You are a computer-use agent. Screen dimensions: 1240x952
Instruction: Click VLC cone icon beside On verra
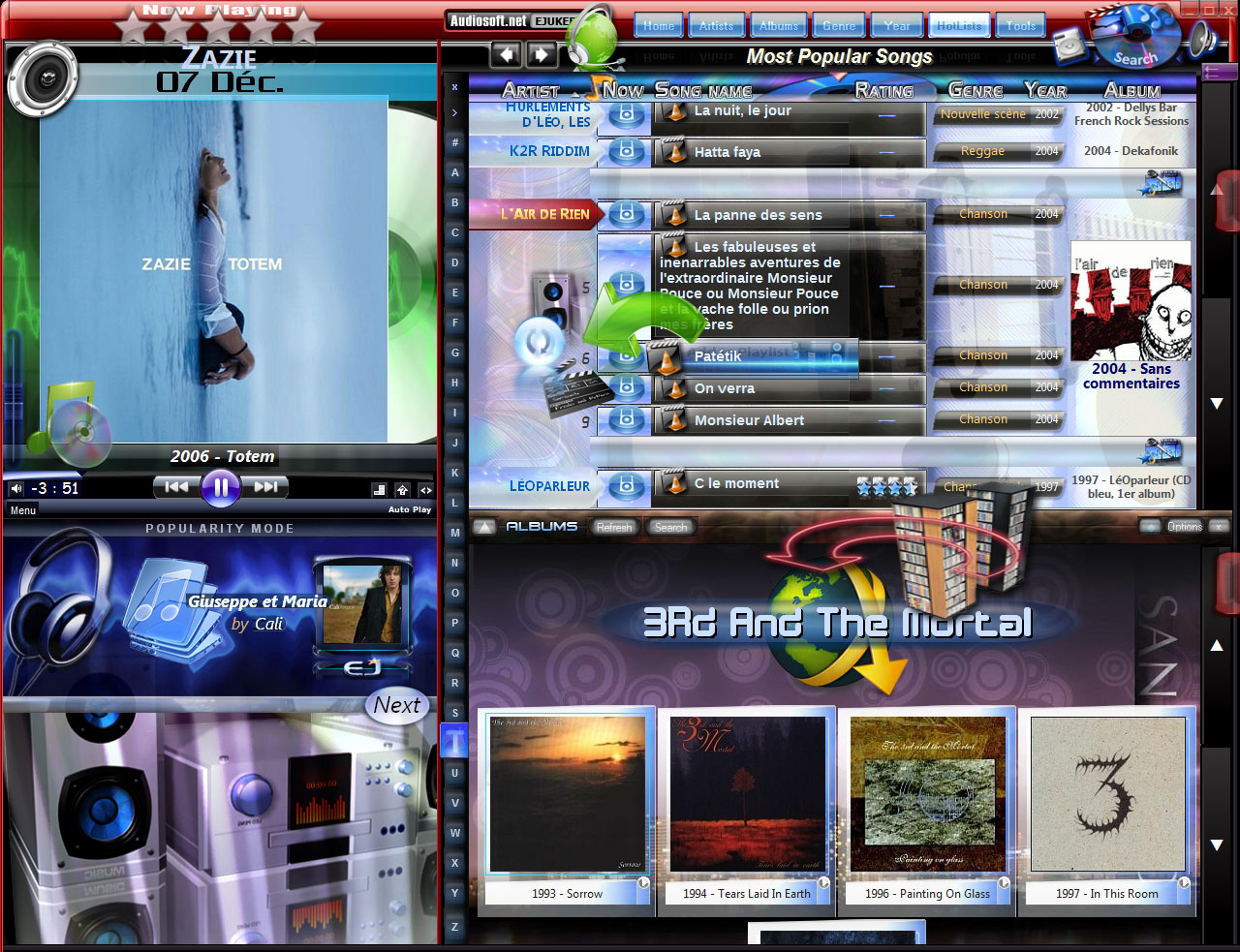pos(673,388)
